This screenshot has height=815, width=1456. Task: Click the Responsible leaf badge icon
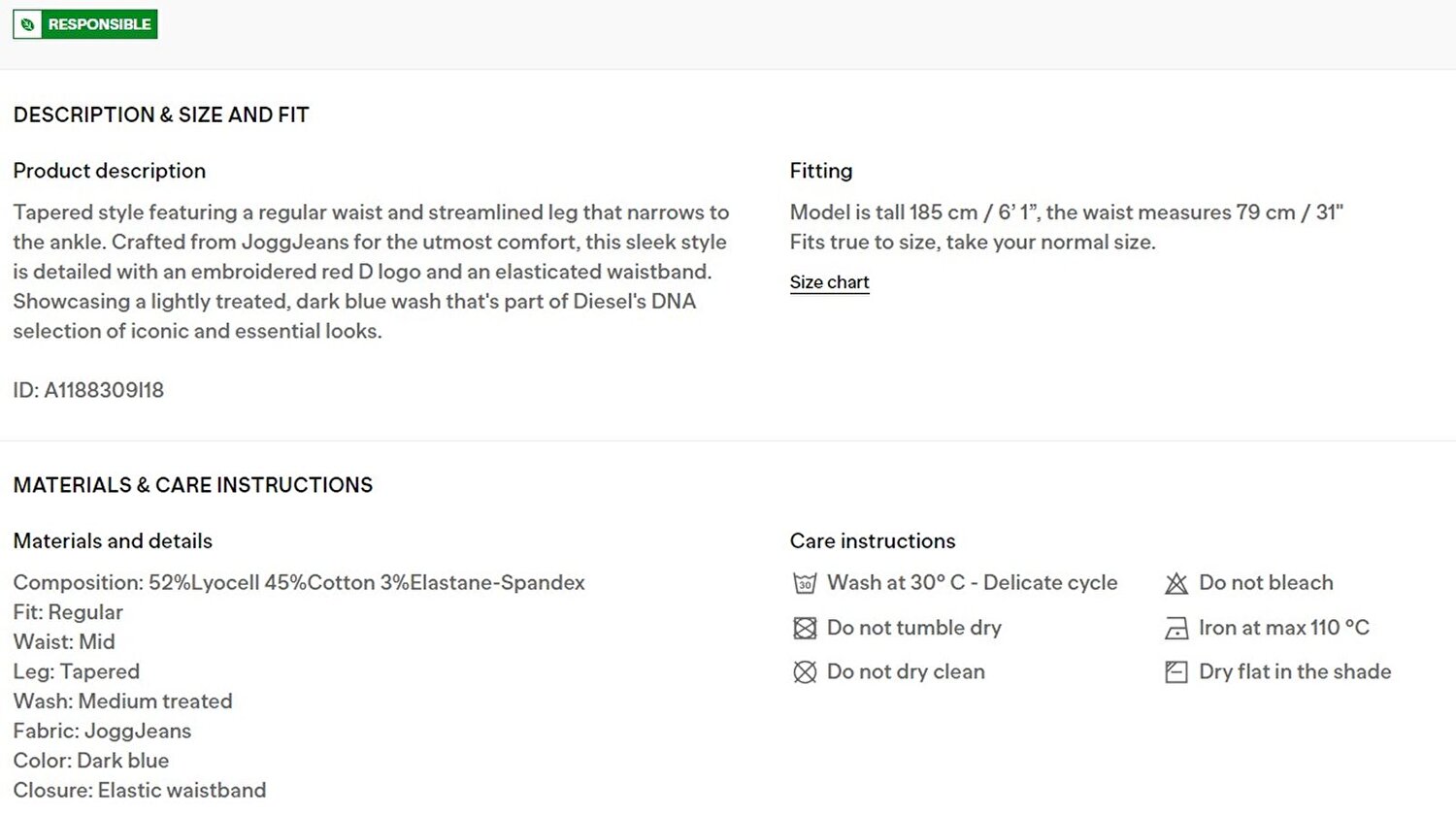(28, 24)
